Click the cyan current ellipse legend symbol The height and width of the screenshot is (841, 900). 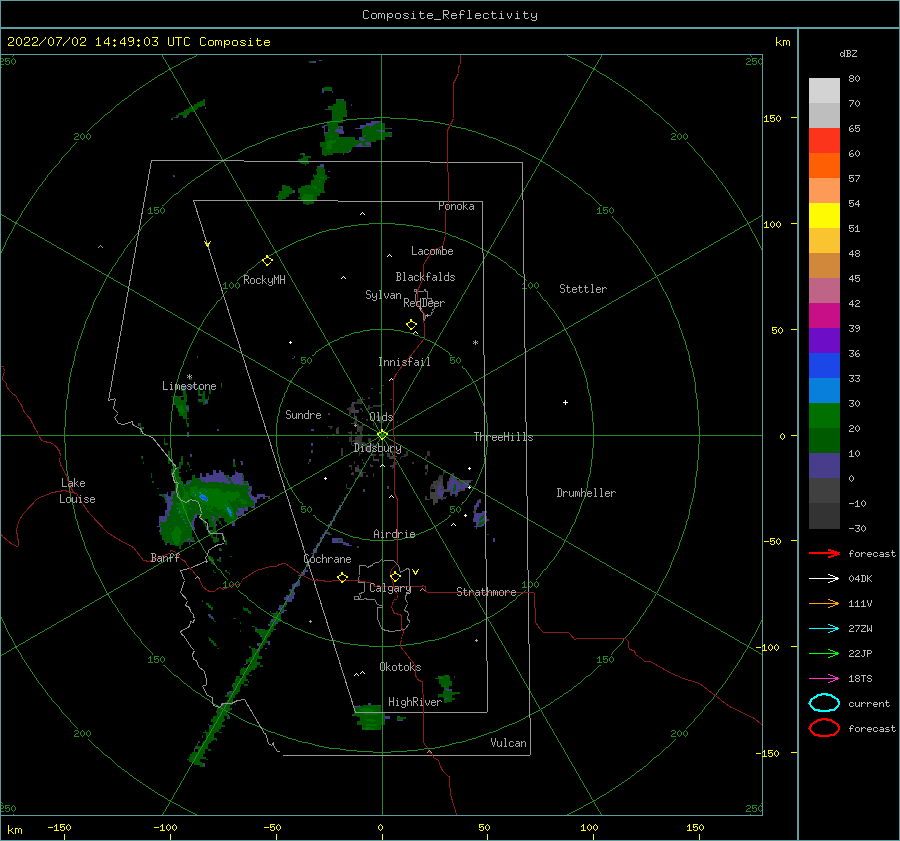[824, 703]
